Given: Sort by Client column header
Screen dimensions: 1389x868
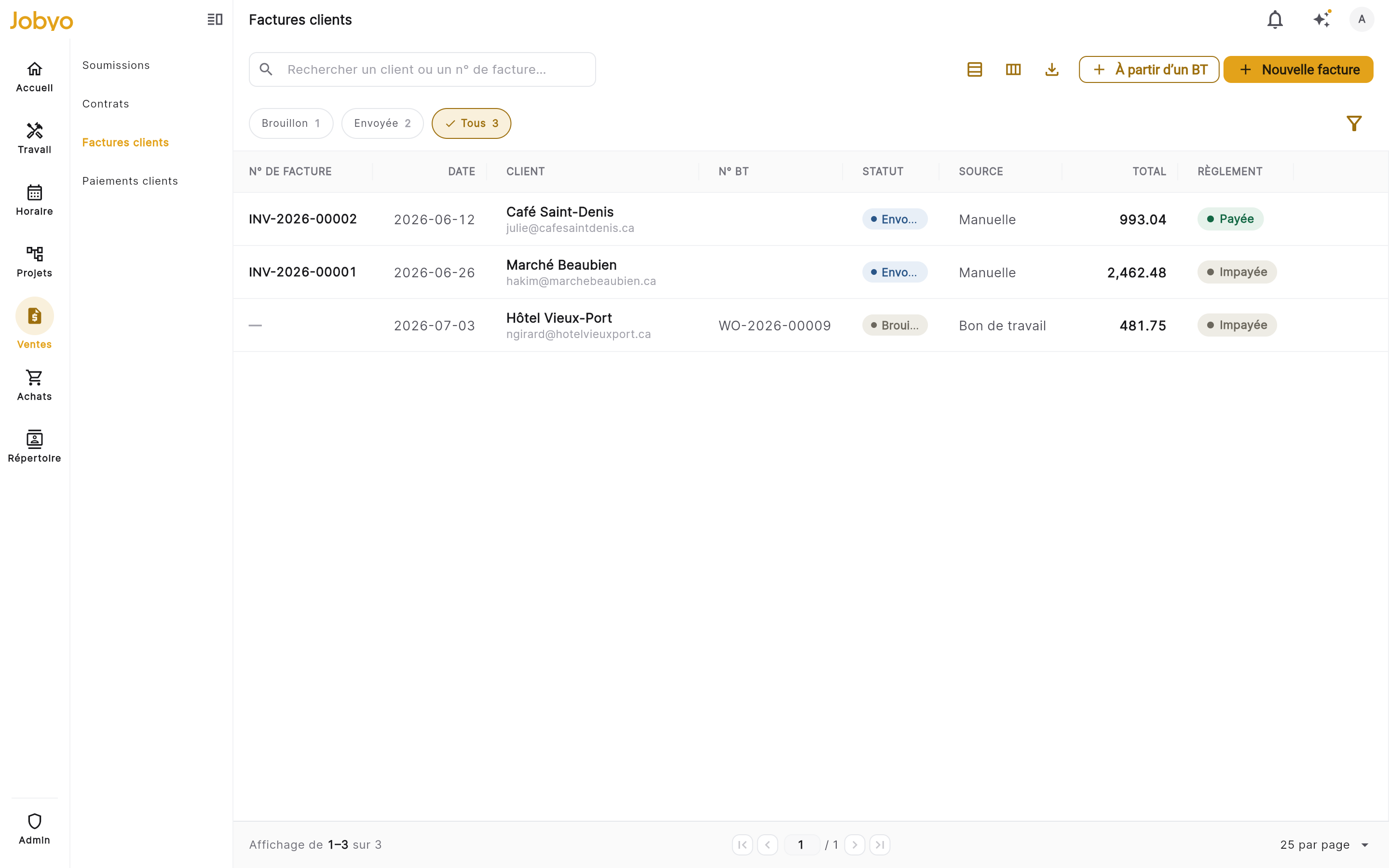Looking at the screenshot, I should point(525,172).
